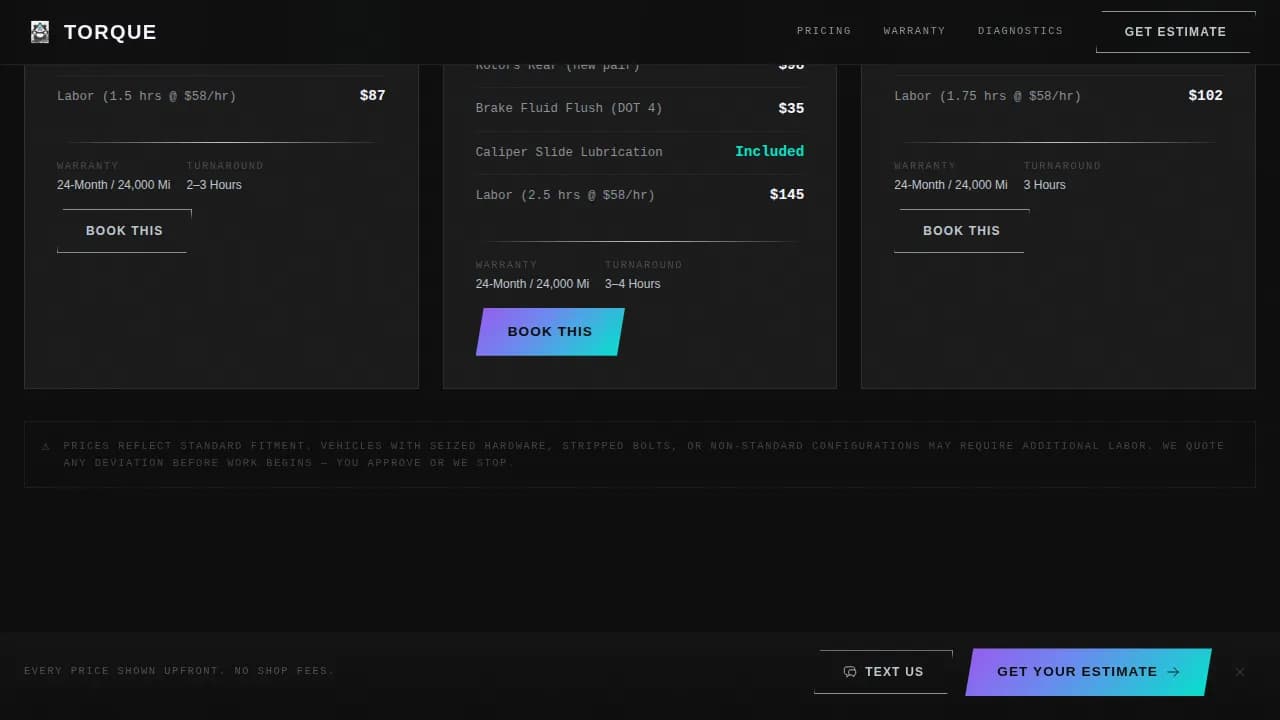Click 'Every price shown upfront' tagline
Screen dimensions: 1280x720
point(179,671)
